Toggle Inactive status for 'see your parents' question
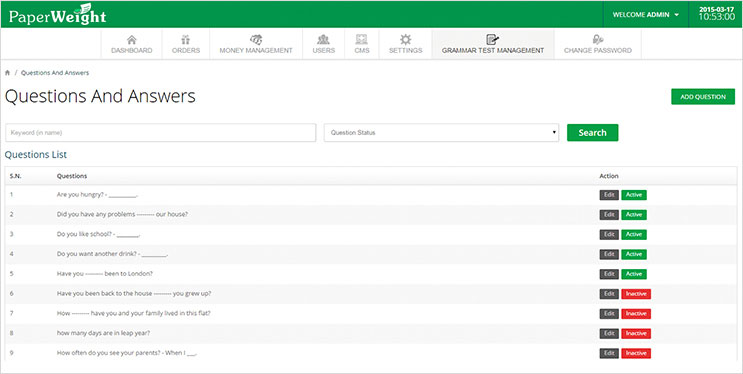The width and height of the screenshot is (743, 374). (x=636, y=353)
